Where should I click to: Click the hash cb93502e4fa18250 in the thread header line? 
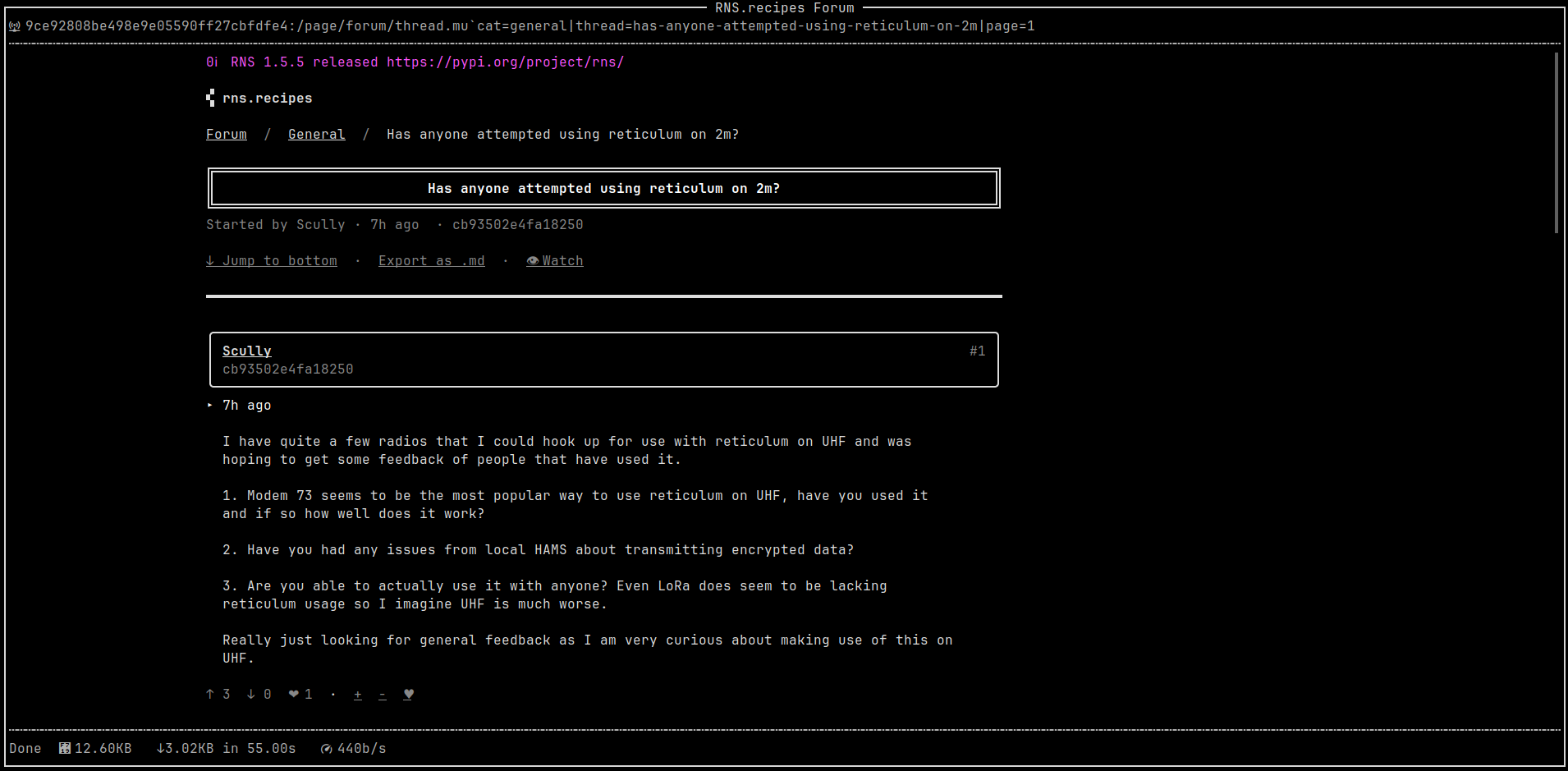518,225
